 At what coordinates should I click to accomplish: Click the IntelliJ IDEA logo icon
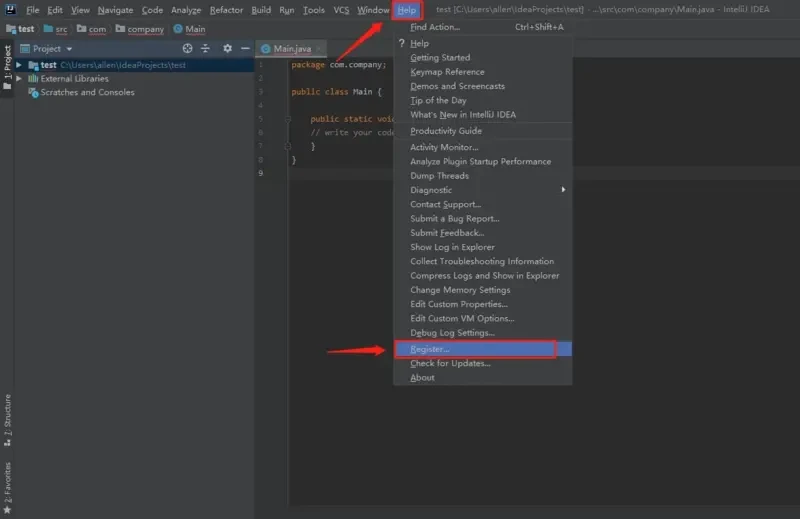point(10,9)
